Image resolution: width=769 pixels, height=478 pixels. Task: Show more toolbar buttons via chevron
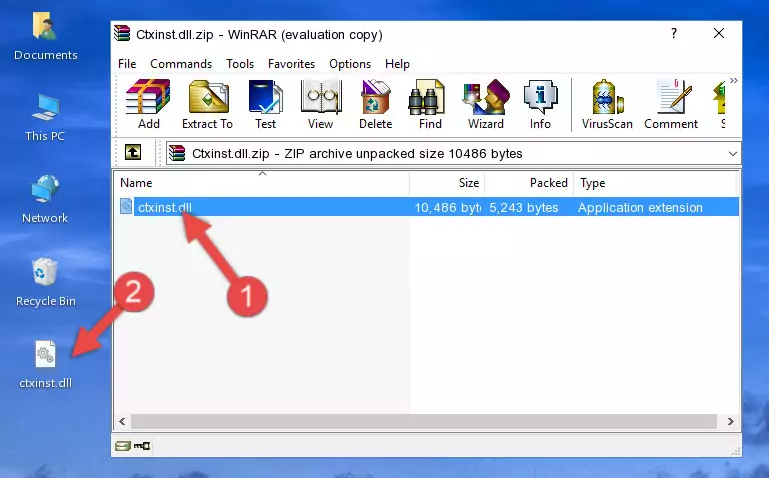point(733,80)
